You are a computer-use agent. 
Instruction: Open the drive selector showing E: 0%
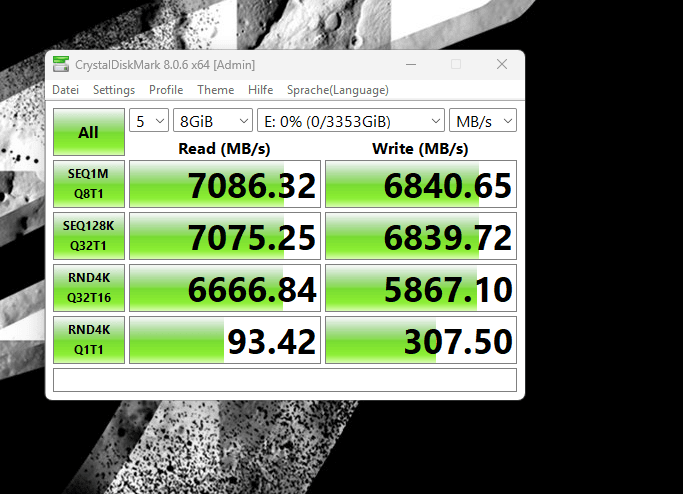pyautogui.click(x=351, y=120)
